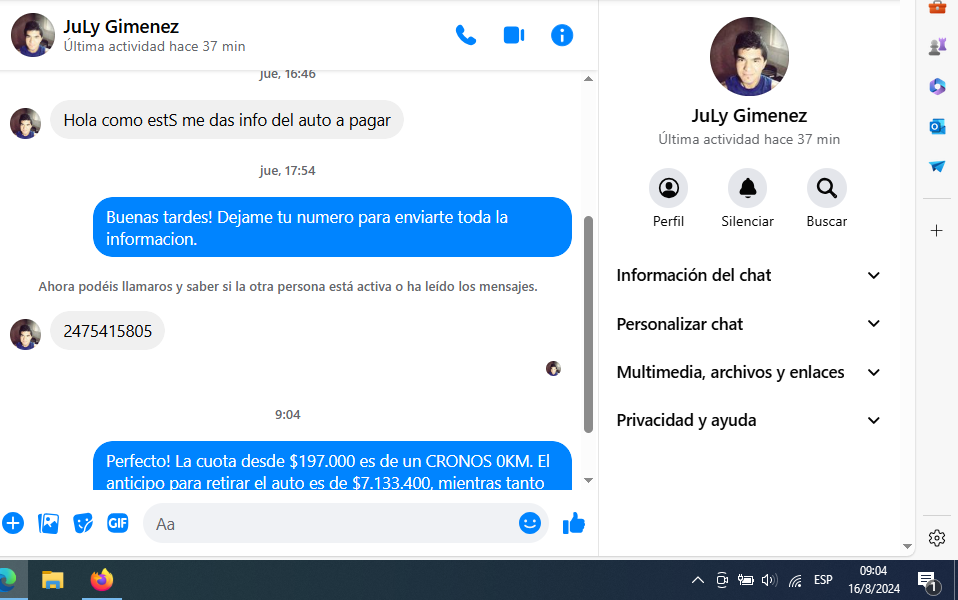The image size is (958, 600).
Task: Add a sidebar app with plus icon
Action: pyautogui.click(x=937, y=231)
